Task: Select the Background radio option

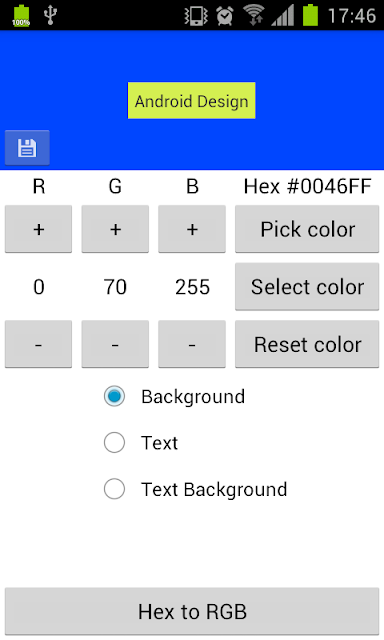Action: (175, 396)
